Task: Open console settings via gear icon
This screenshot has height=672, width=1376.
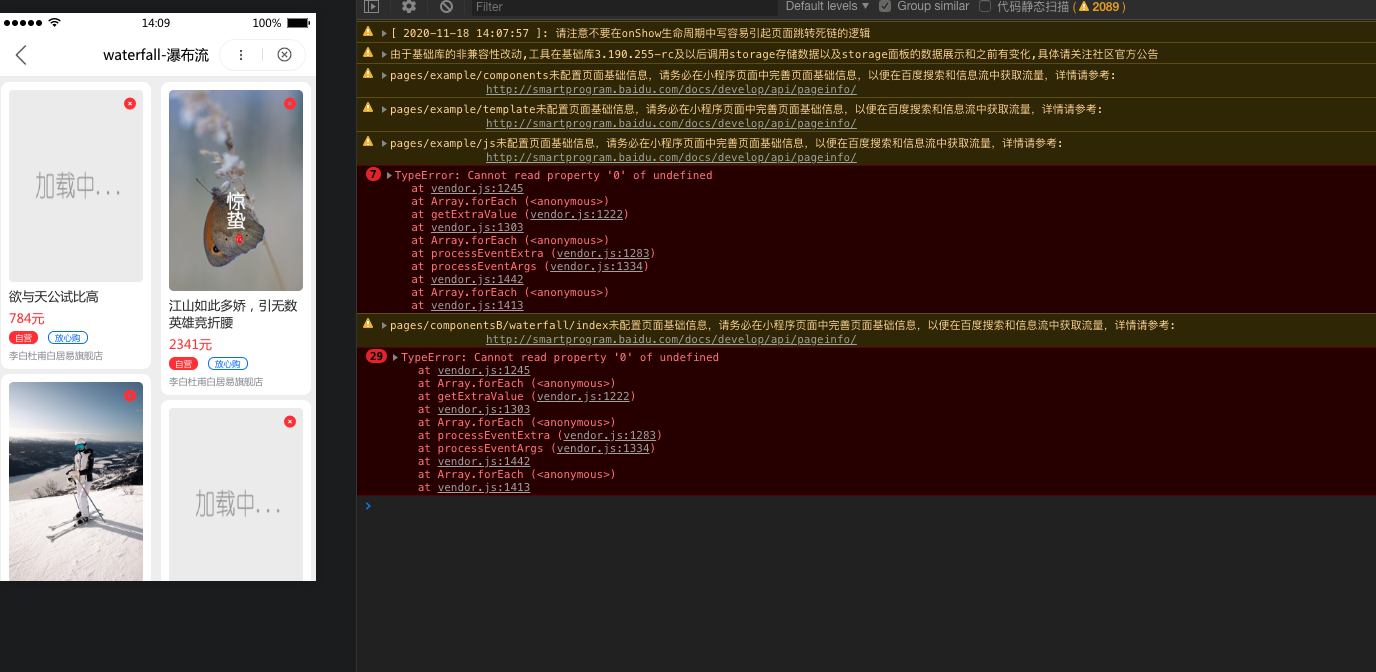Action: (409, 6)
